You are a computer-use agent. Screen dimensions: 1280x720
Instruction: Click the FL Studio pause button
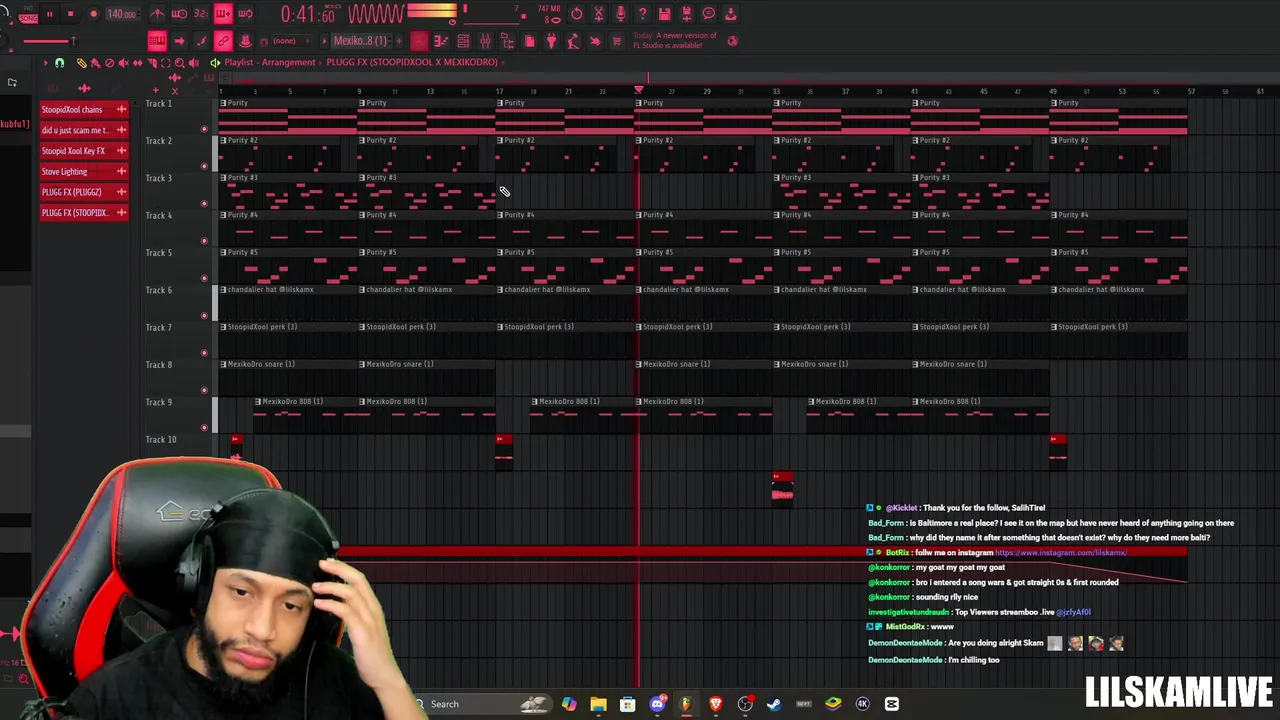pyautogui.click(x=49, y=14)
